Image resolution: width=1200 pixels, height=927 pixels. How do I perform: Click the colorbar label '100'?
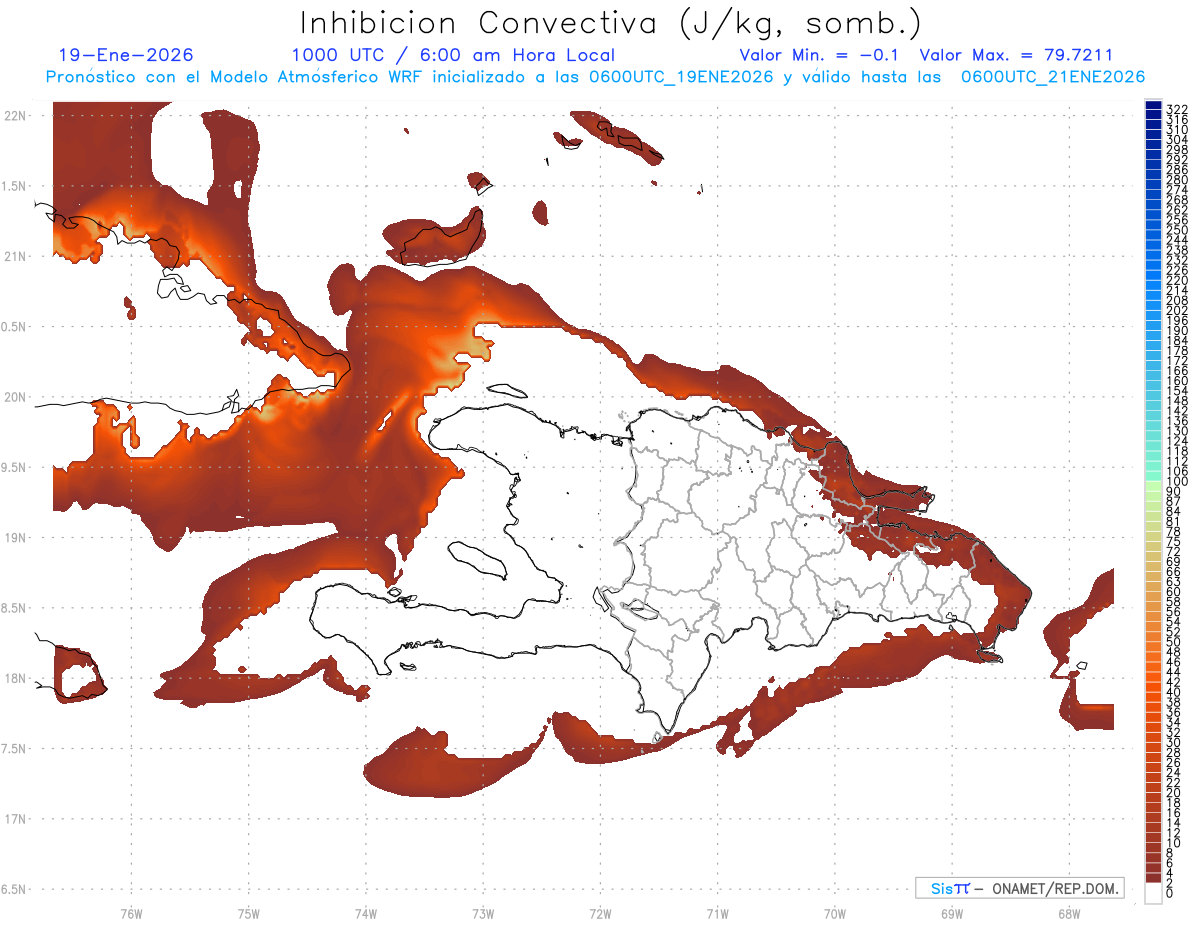[x=1176, y=482]
